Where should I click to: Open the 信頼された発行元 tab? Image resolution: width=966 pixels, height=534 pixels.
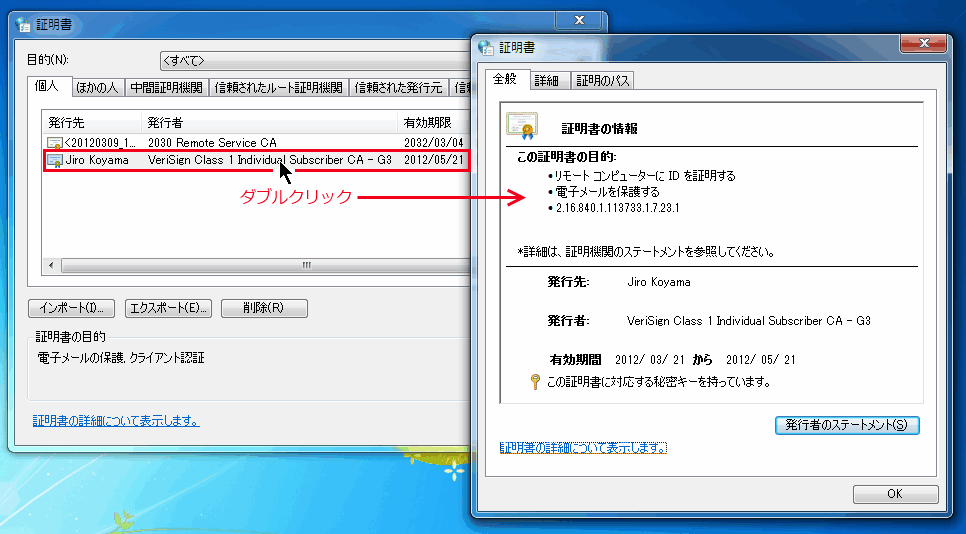[399, 88]
